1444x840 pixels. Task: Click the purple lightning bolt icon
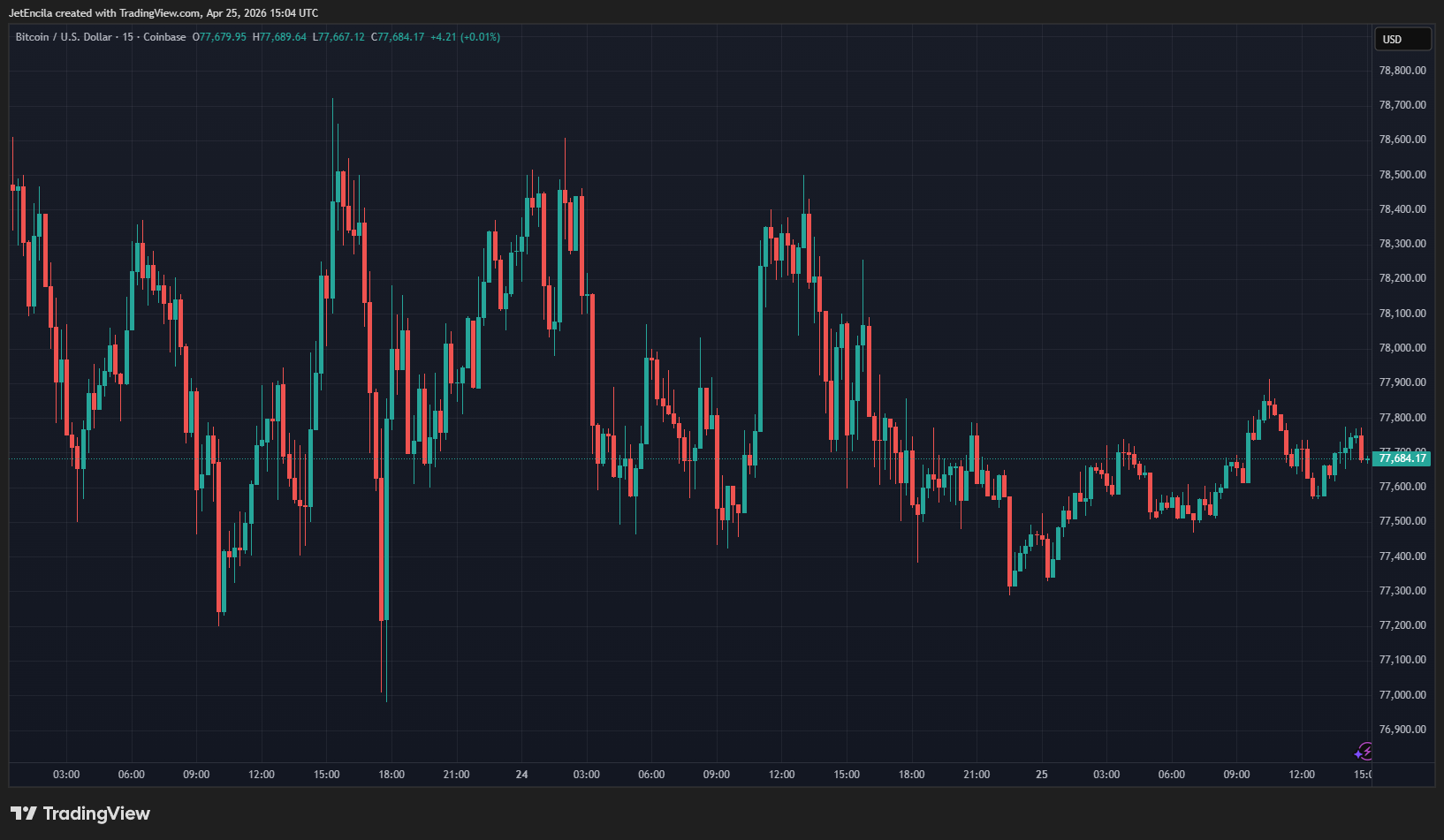(1364, 752)
